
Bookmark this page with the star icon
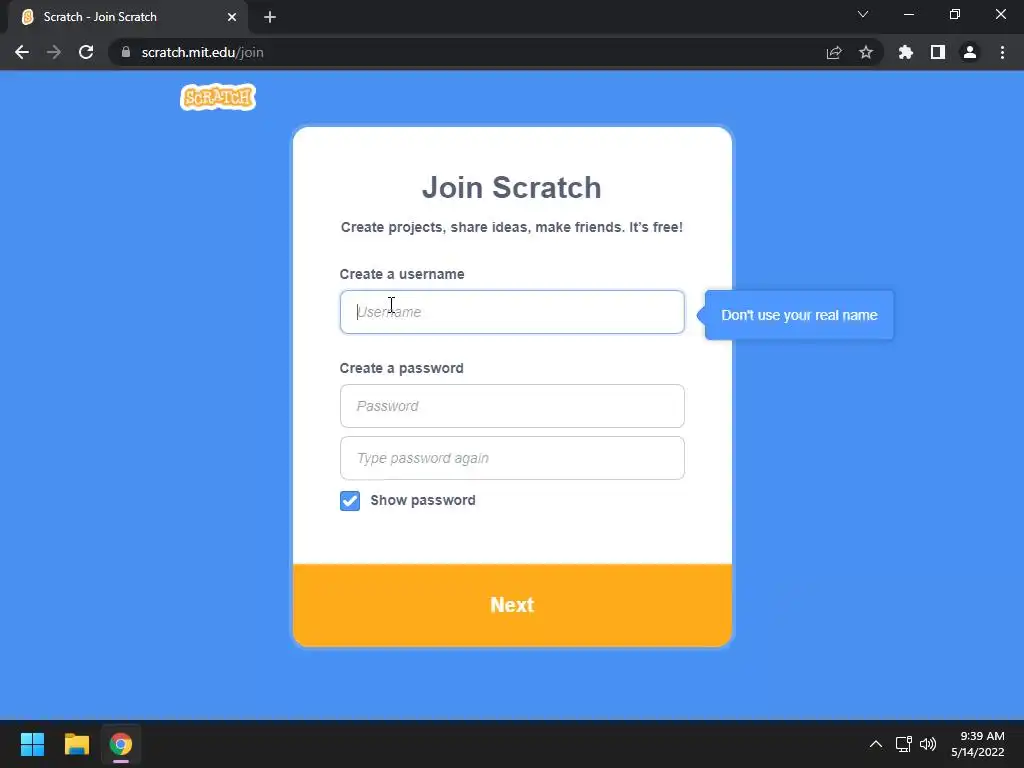click(866, 52)
